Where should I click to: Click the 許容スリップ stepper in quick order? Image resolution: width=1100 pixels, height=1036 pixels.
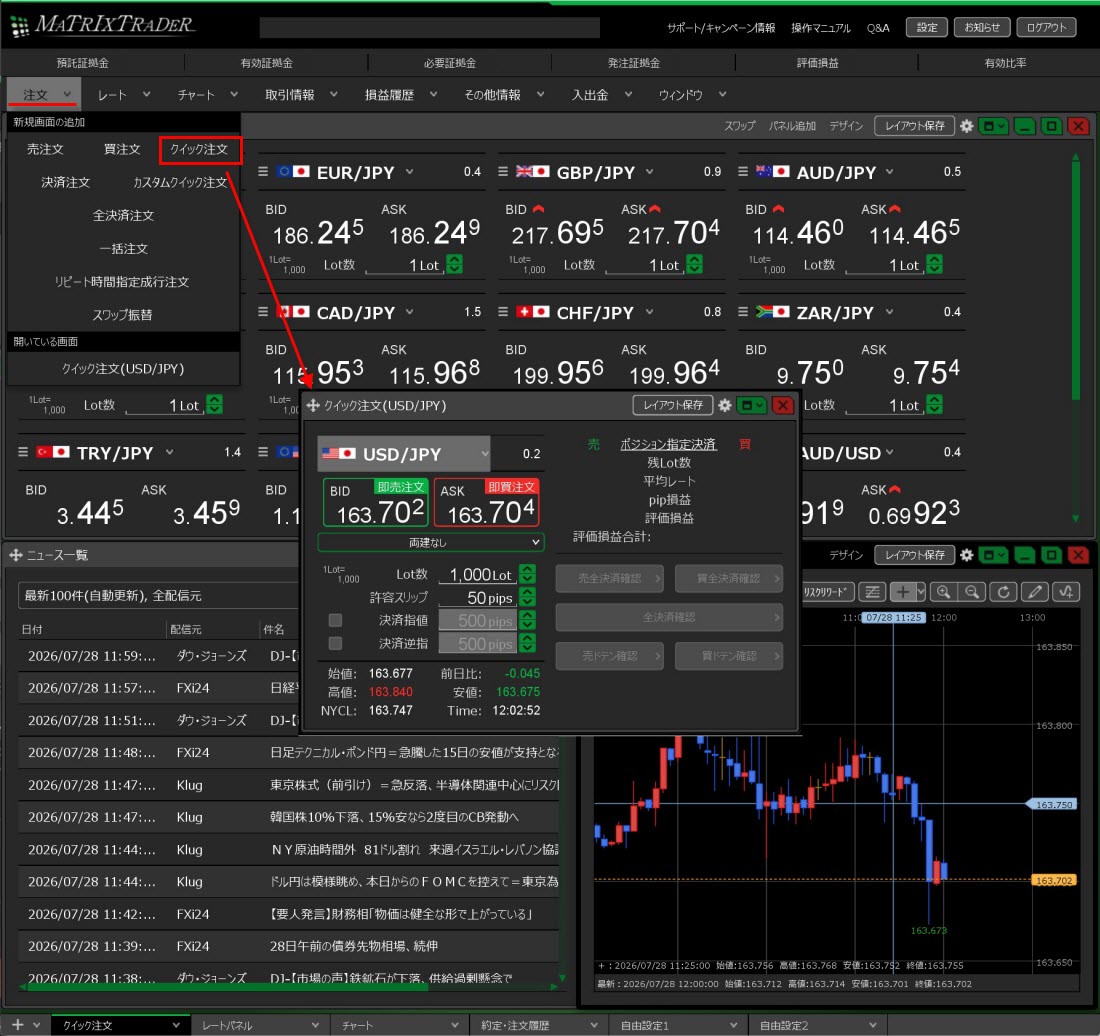(528, 597)
